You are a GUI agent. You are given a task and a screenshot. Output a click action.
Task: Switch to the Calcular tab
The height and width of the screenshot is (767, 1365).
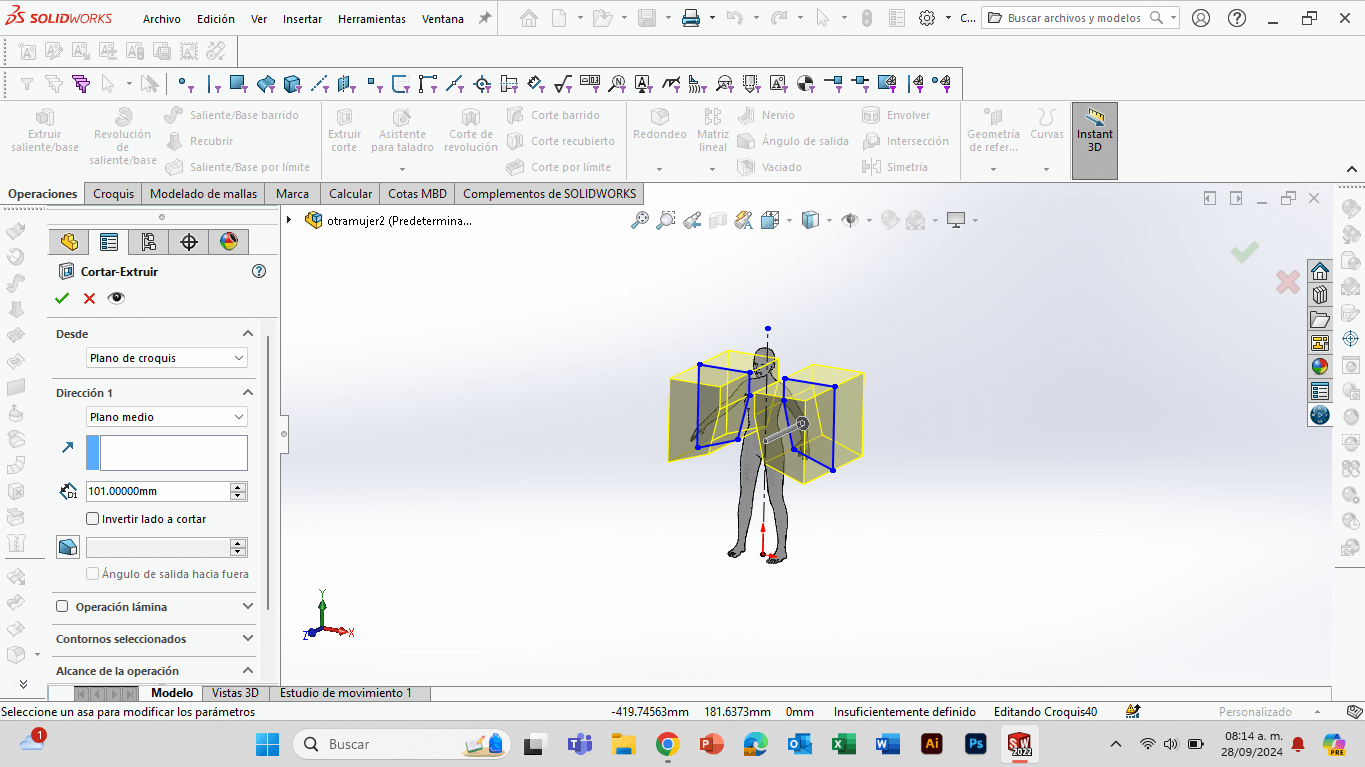[350, 194]
